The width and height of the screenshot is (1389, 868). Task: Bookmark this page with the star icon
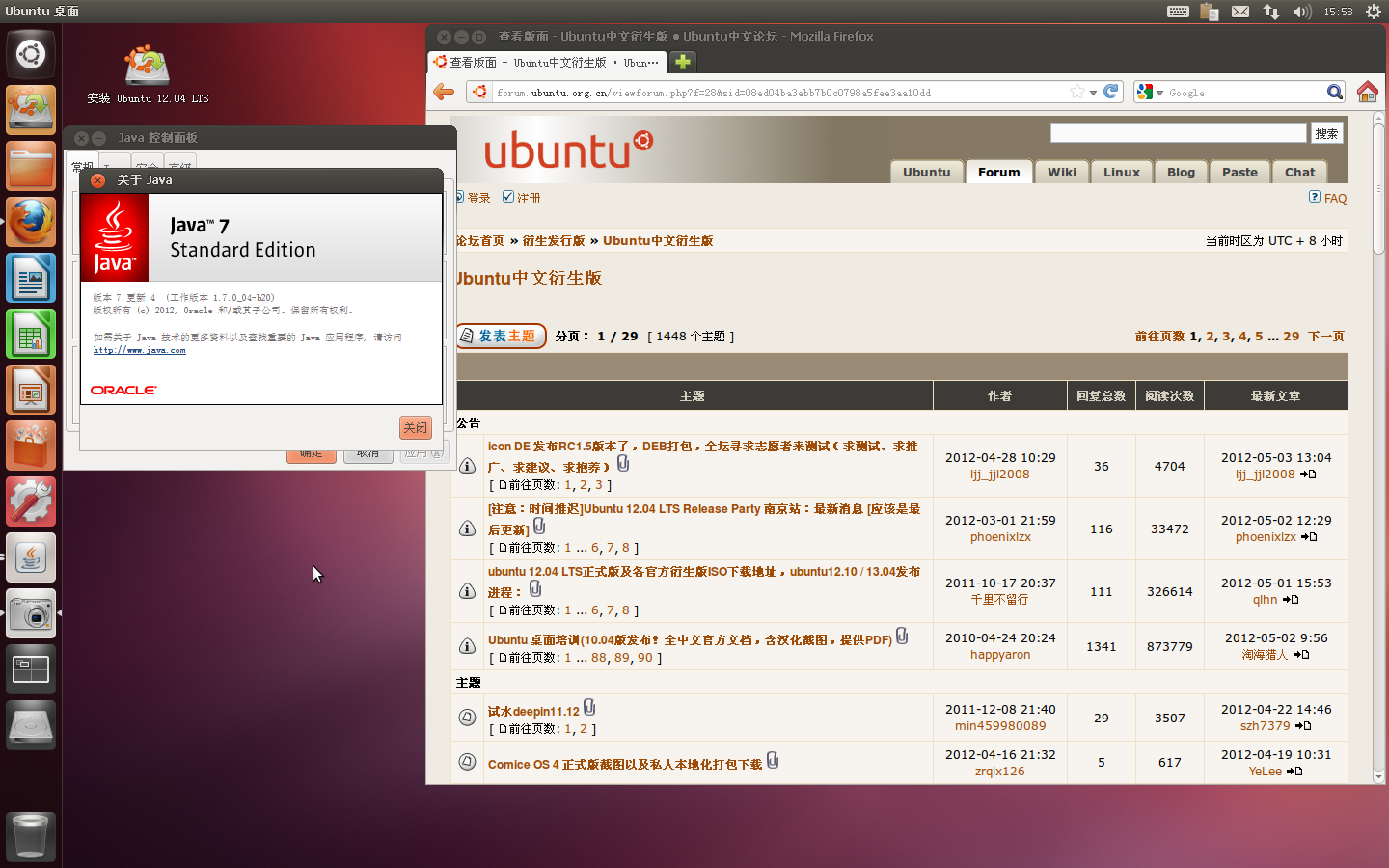coord(1077,92)
